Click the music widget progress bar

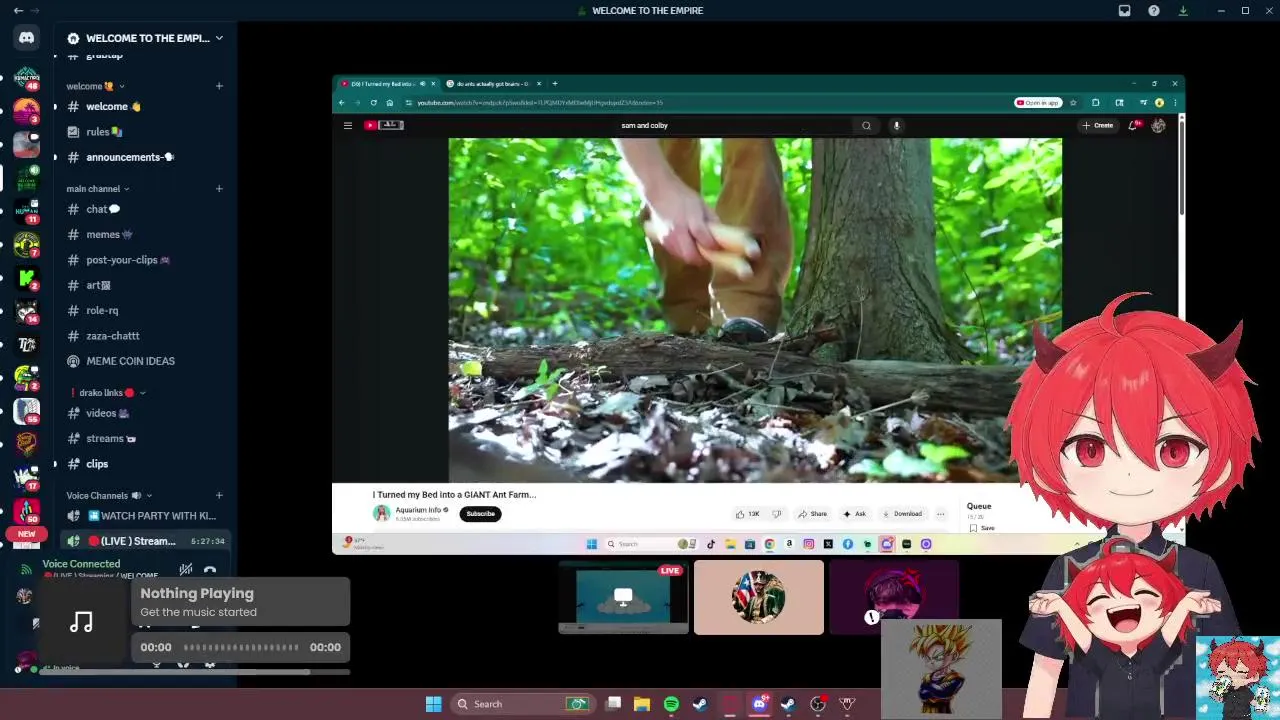[241, 647]
